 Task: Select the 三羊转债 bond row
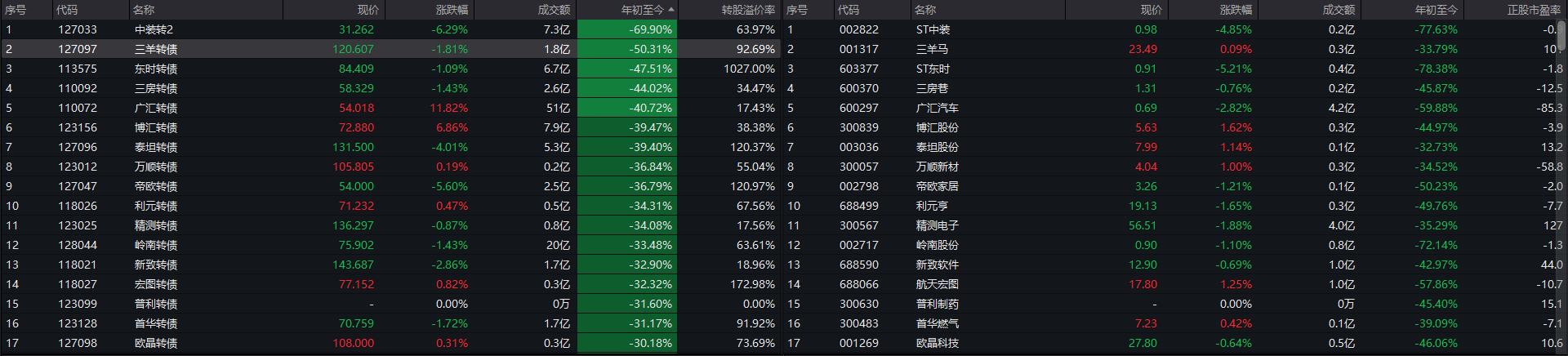point(156,49)
